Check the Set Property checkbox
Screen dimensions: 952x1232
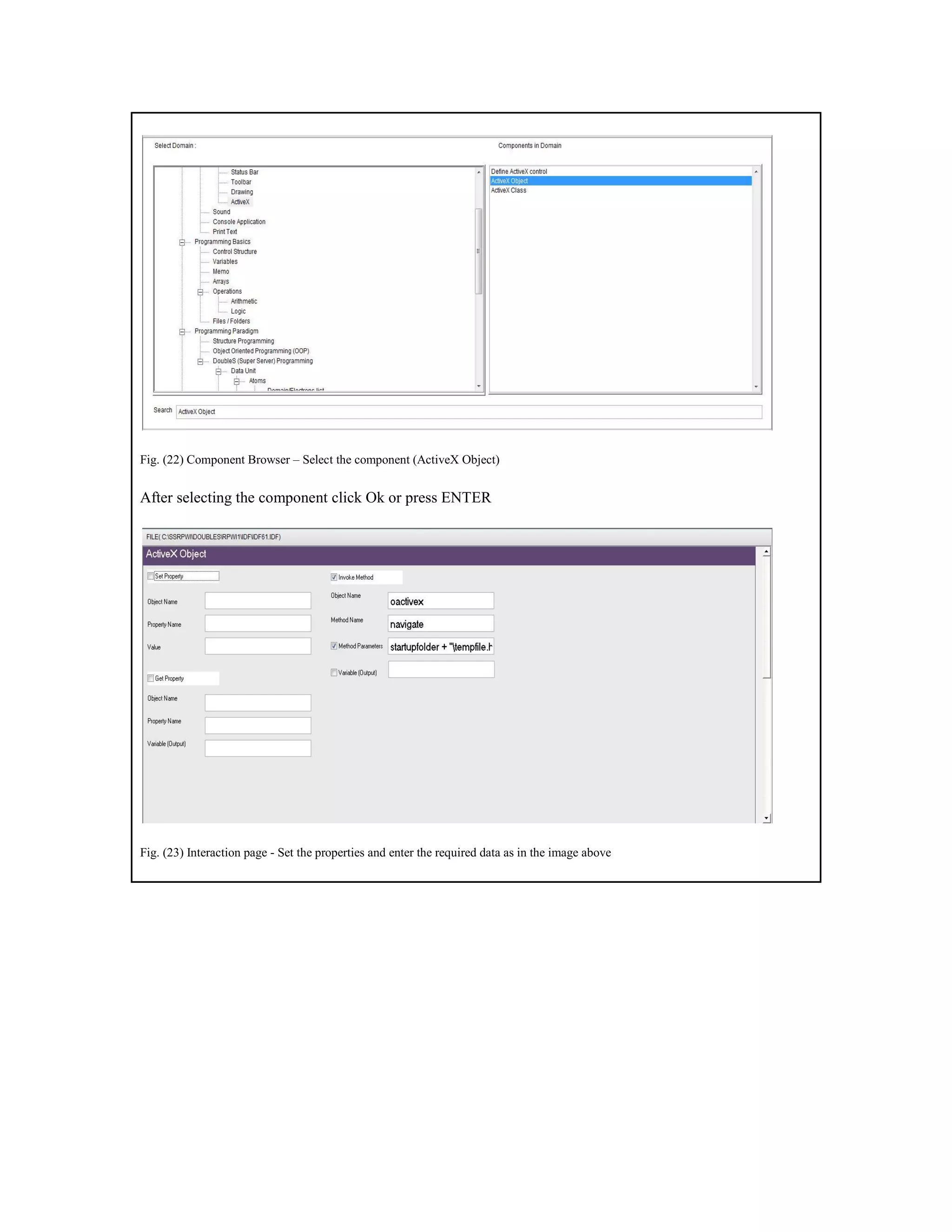point(151,576)
